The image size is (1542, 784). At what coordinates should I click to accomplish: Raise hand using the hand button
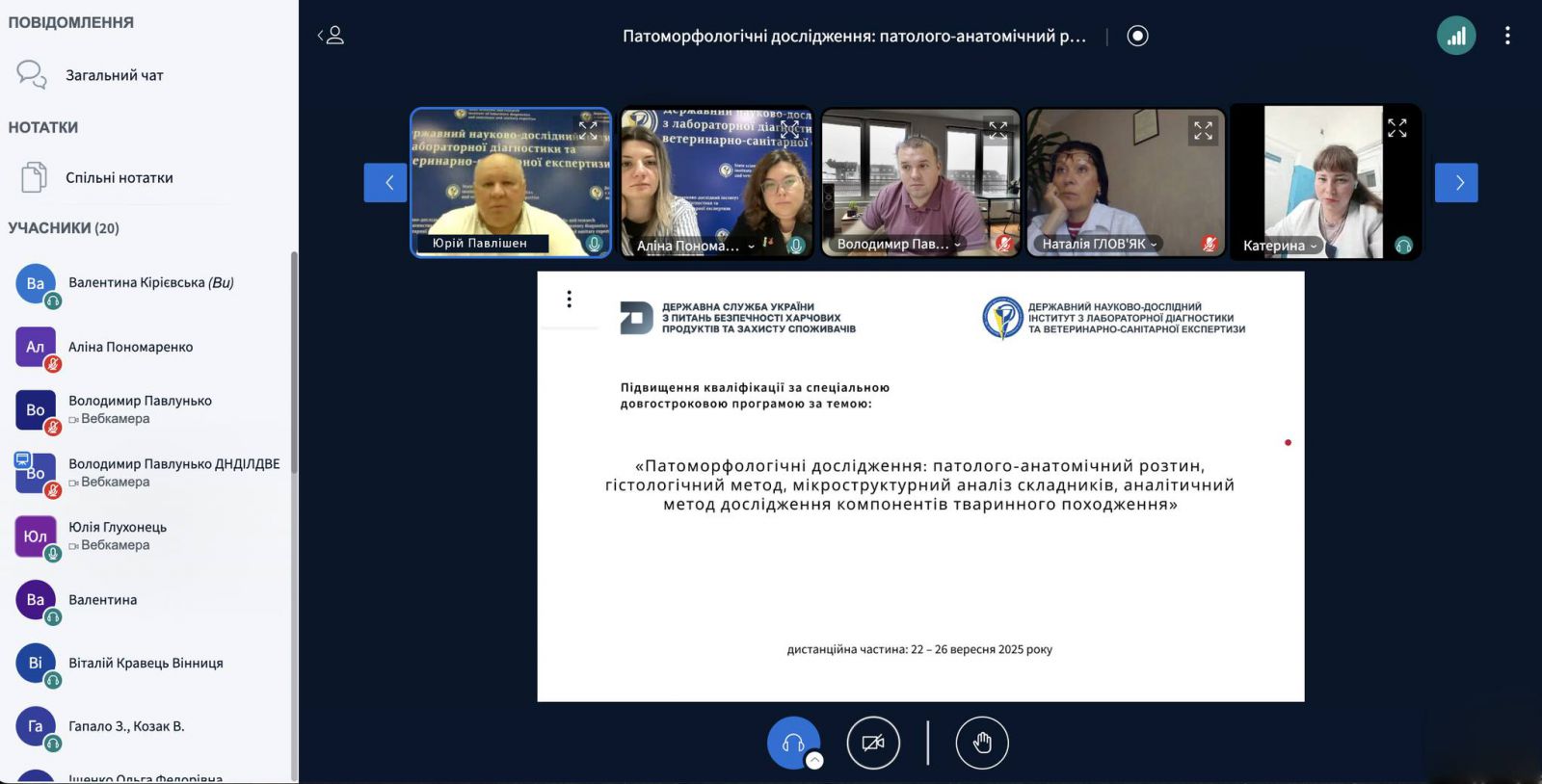(x=982, y=743)
